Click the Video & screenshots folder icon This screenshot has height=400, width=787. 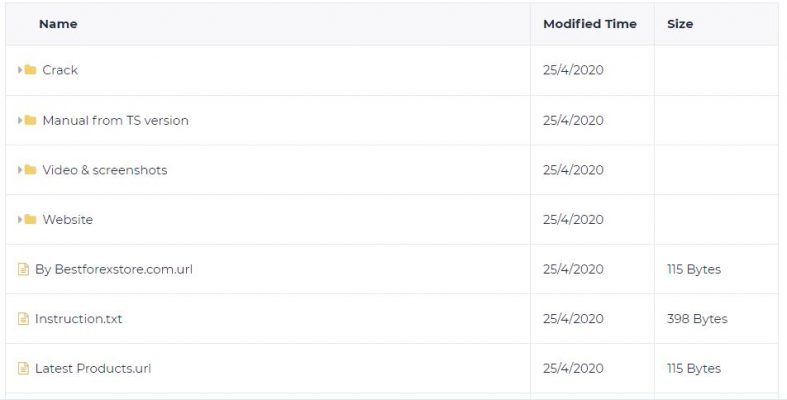point(30,170)
